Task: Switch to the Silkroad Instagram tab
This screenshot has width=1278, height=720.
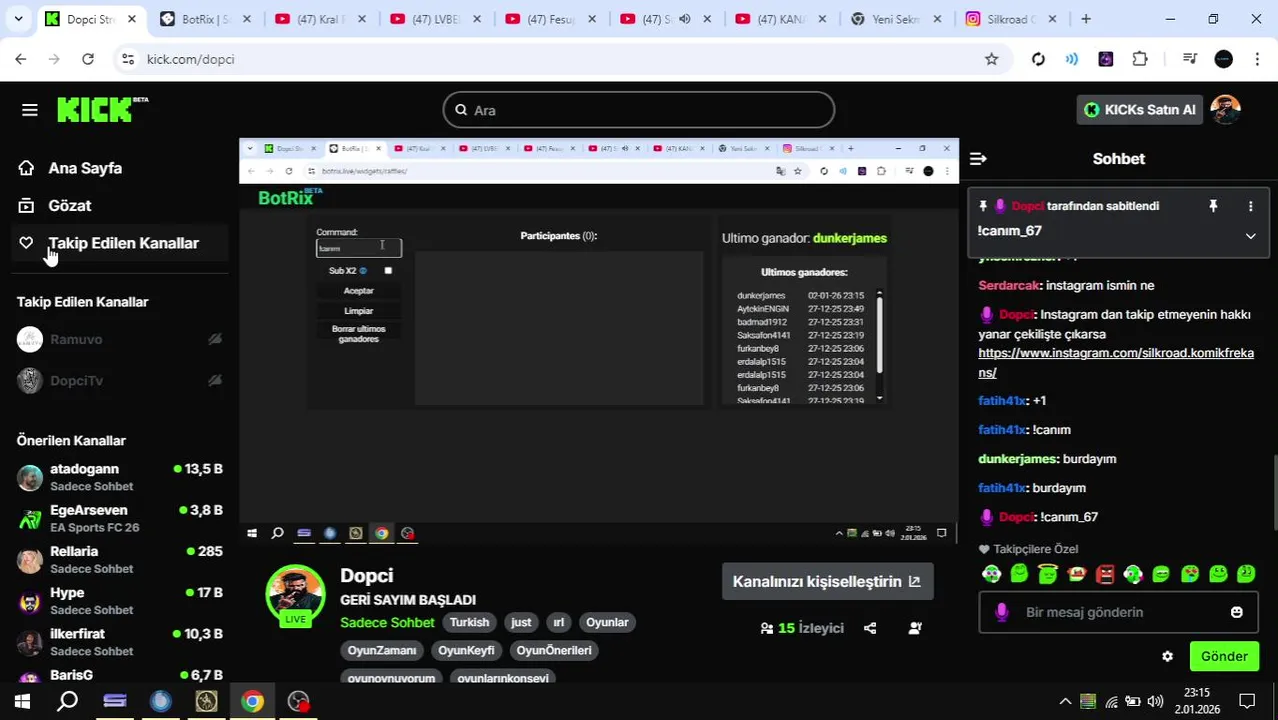Action: point(1011,19)
